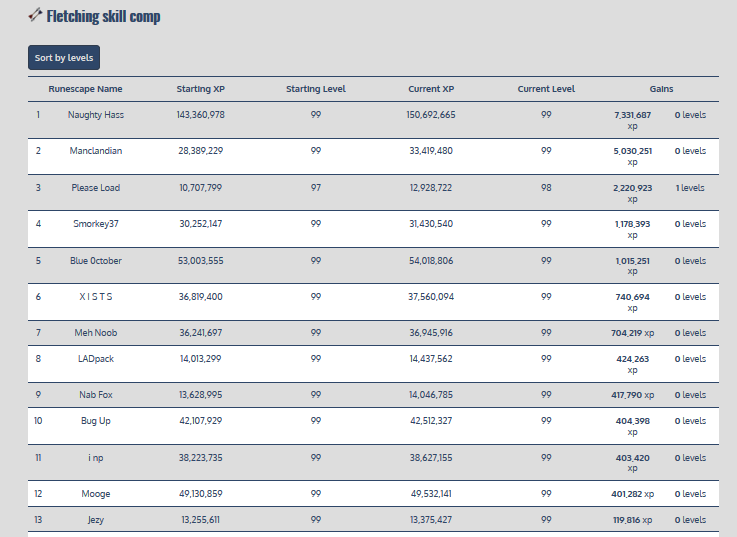Select the Meh Noob player name

tap(96, 333)
